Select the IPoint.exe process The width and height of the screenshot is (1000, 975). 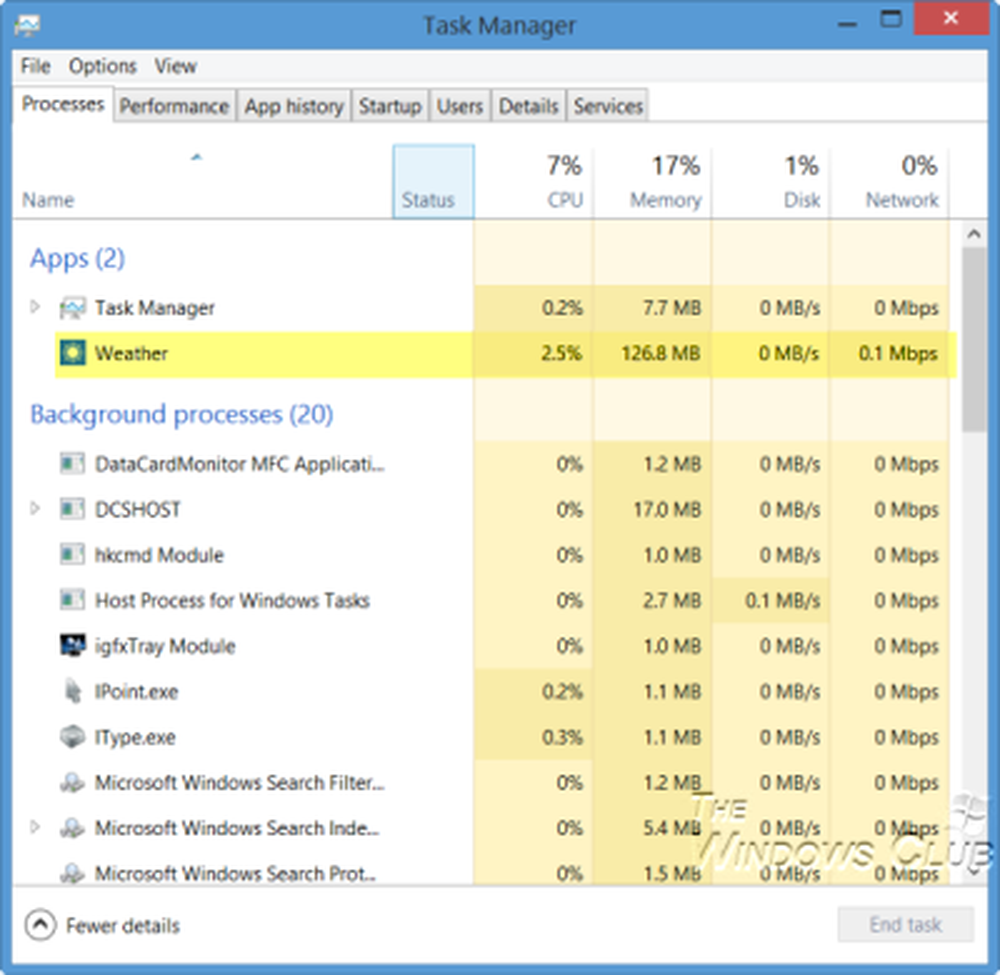tap(136, 691)
